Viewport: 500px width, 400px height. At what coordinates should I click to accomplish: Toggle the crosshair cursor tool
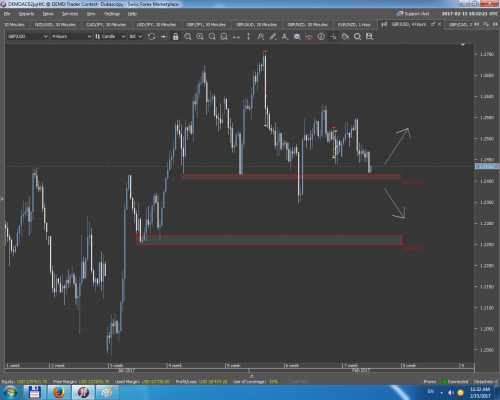pos(333,37)
